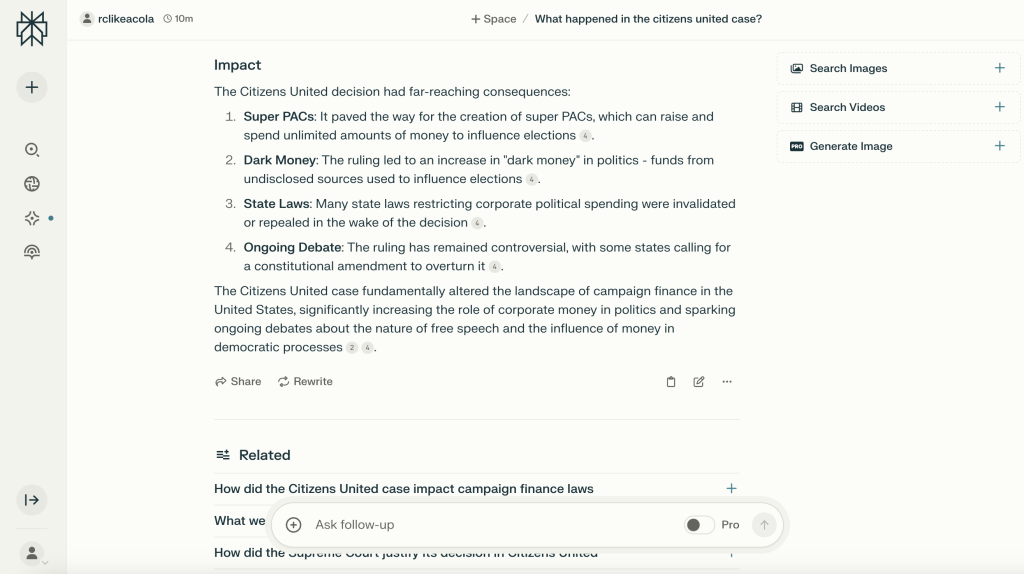Expand the Generate Image option
Image resolution: width=1024 pixels, height=574 pixels.
coord(898,146)
